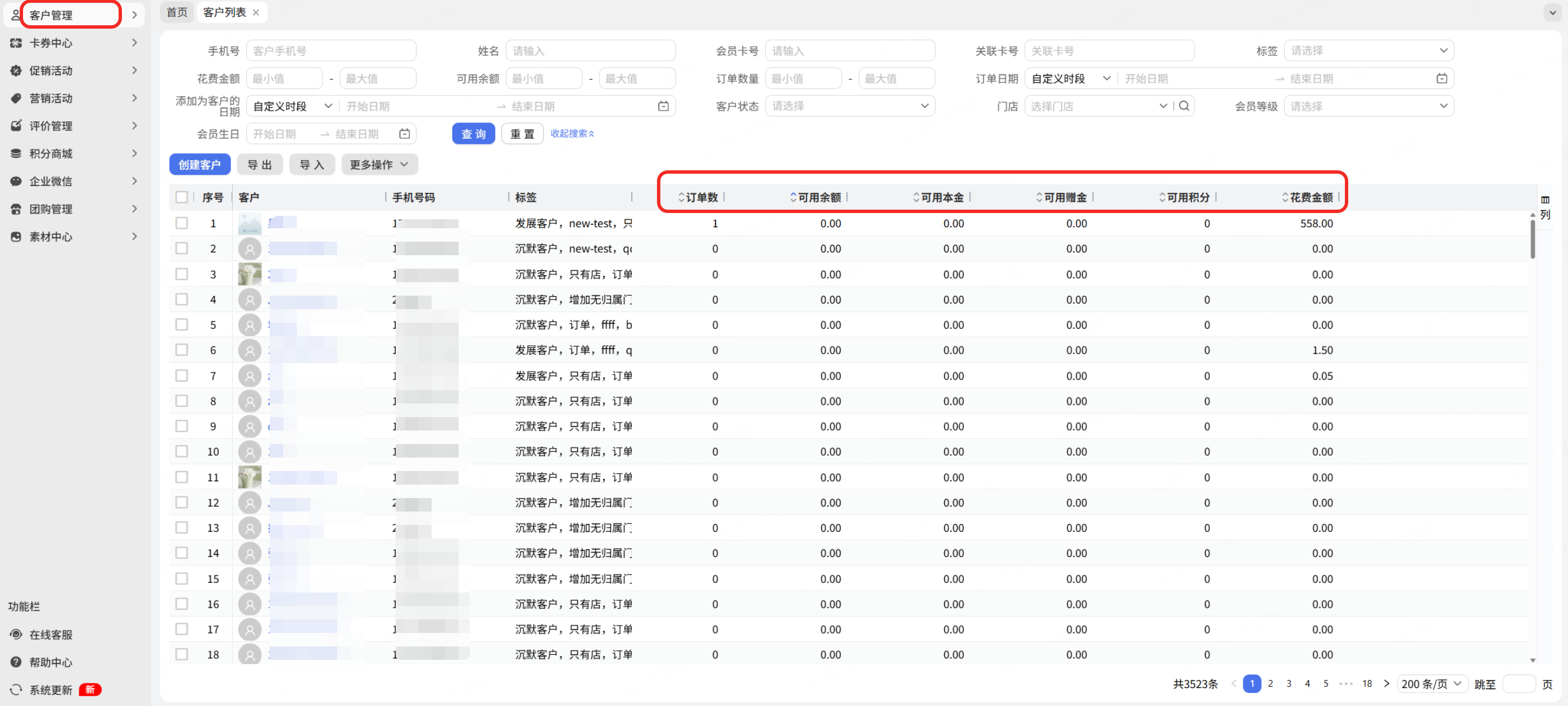Click the system update refresh icon

(16, 690)
